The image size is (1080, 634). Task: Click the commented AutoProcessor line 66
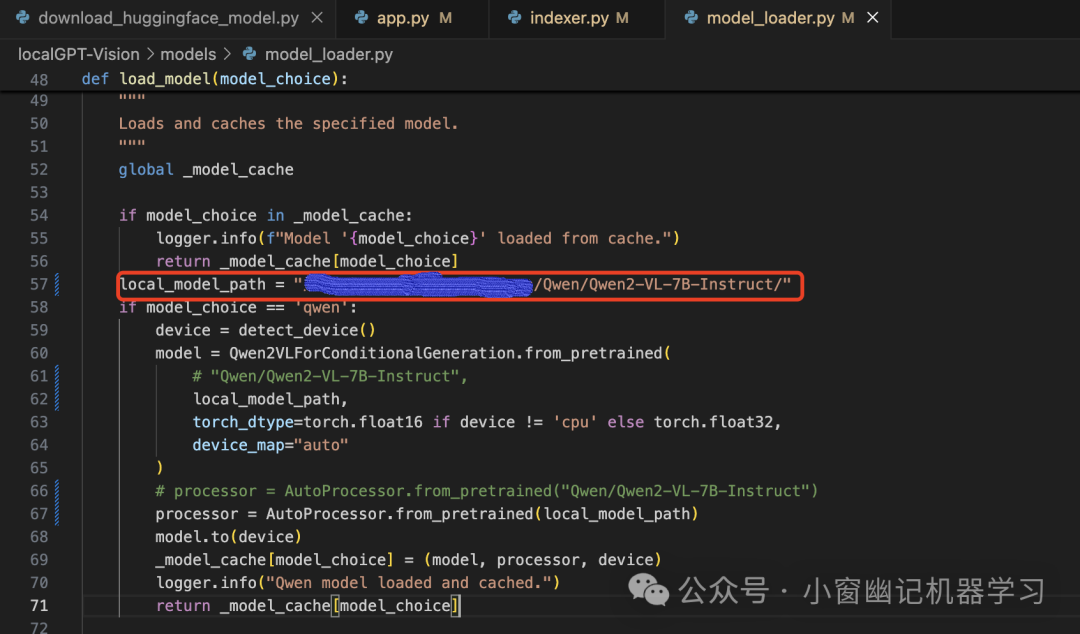[487, 491]
